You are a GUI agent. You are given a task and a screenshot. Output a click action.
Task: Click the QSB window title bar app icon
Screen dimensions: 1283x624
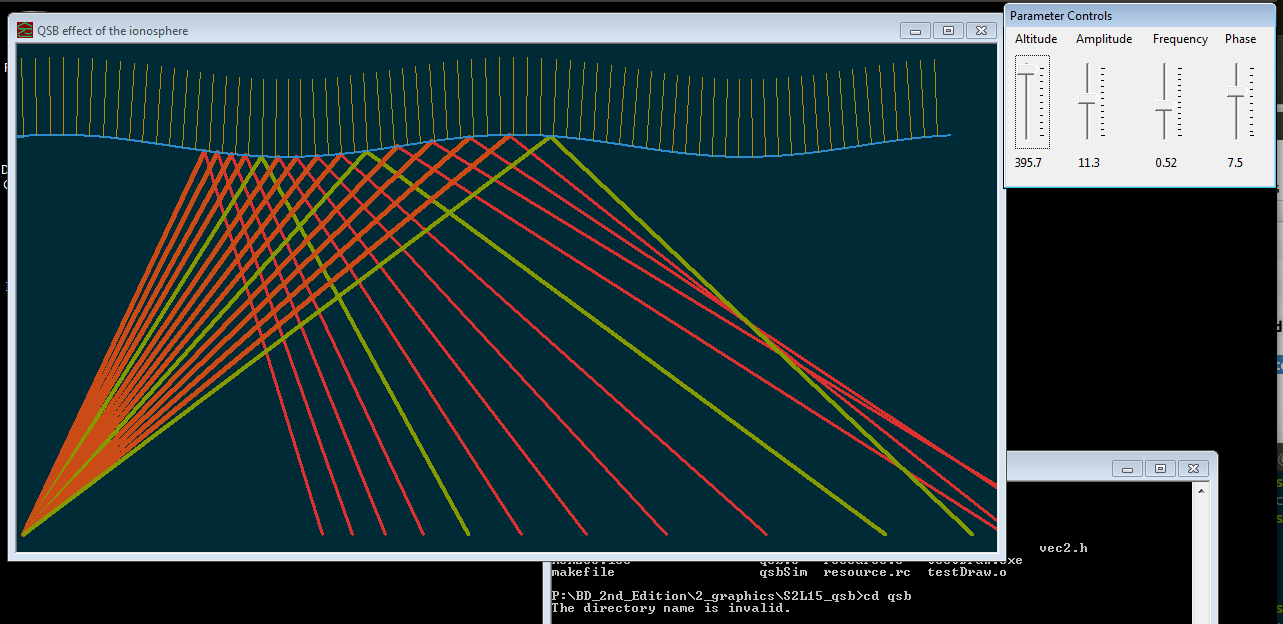[x=25, y=31]
